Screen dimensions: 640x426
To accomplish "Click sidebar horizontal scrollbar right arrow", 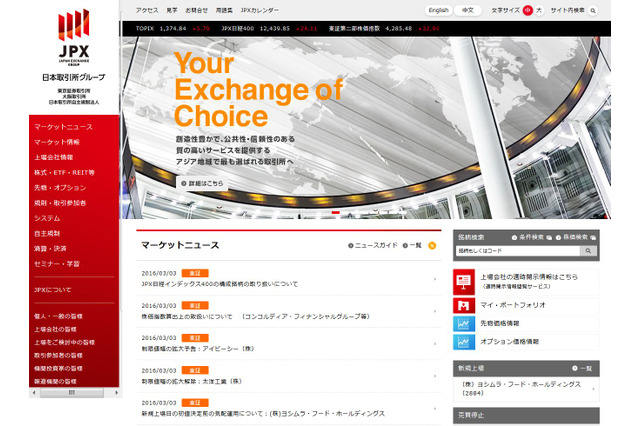I will tap(116, 393).
